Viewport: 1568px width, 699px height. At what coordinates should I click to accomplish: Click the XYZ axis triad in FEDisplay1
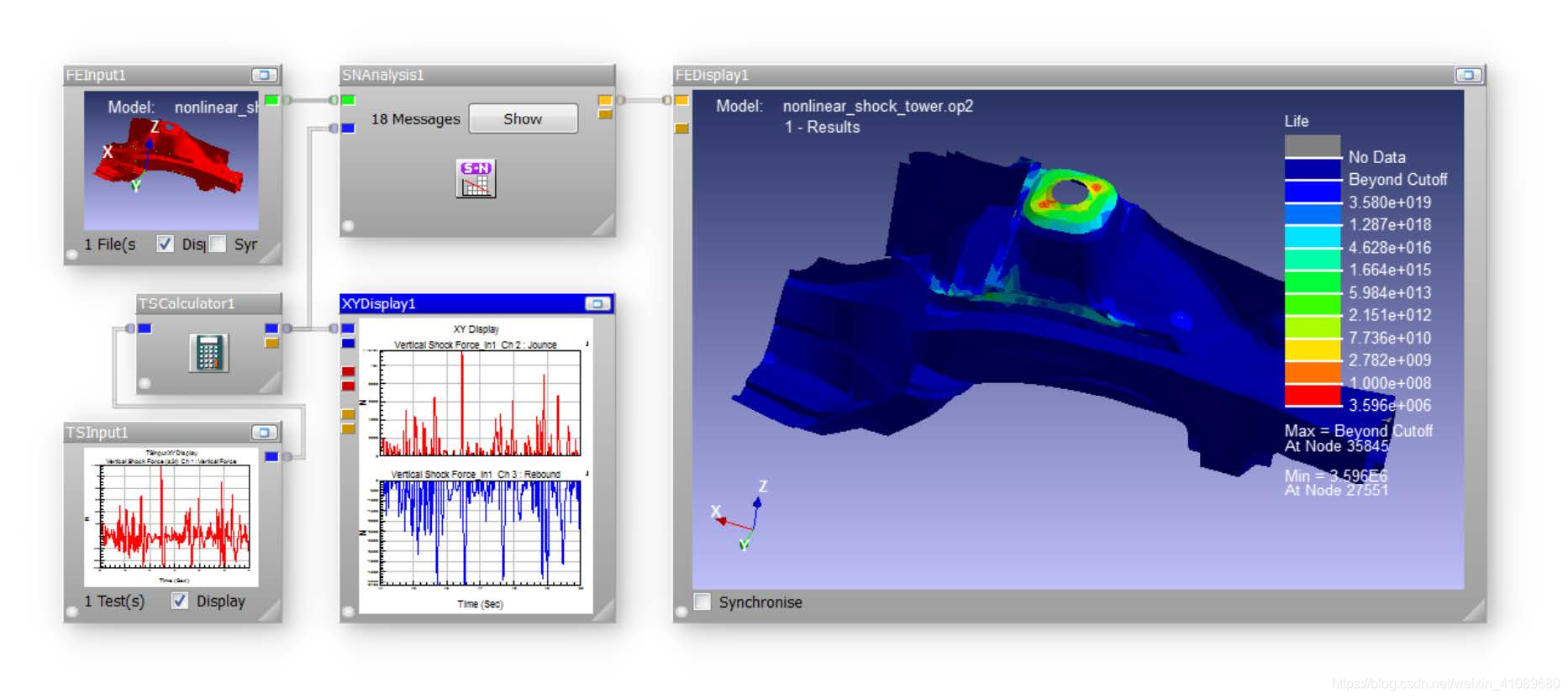click(x=740, y=517)
